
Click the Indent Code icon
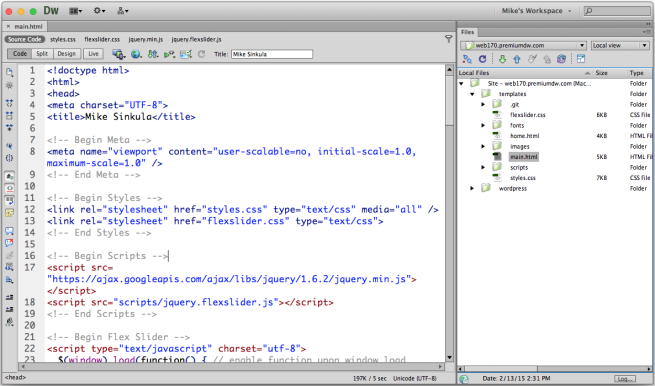(x=9, y=297)
